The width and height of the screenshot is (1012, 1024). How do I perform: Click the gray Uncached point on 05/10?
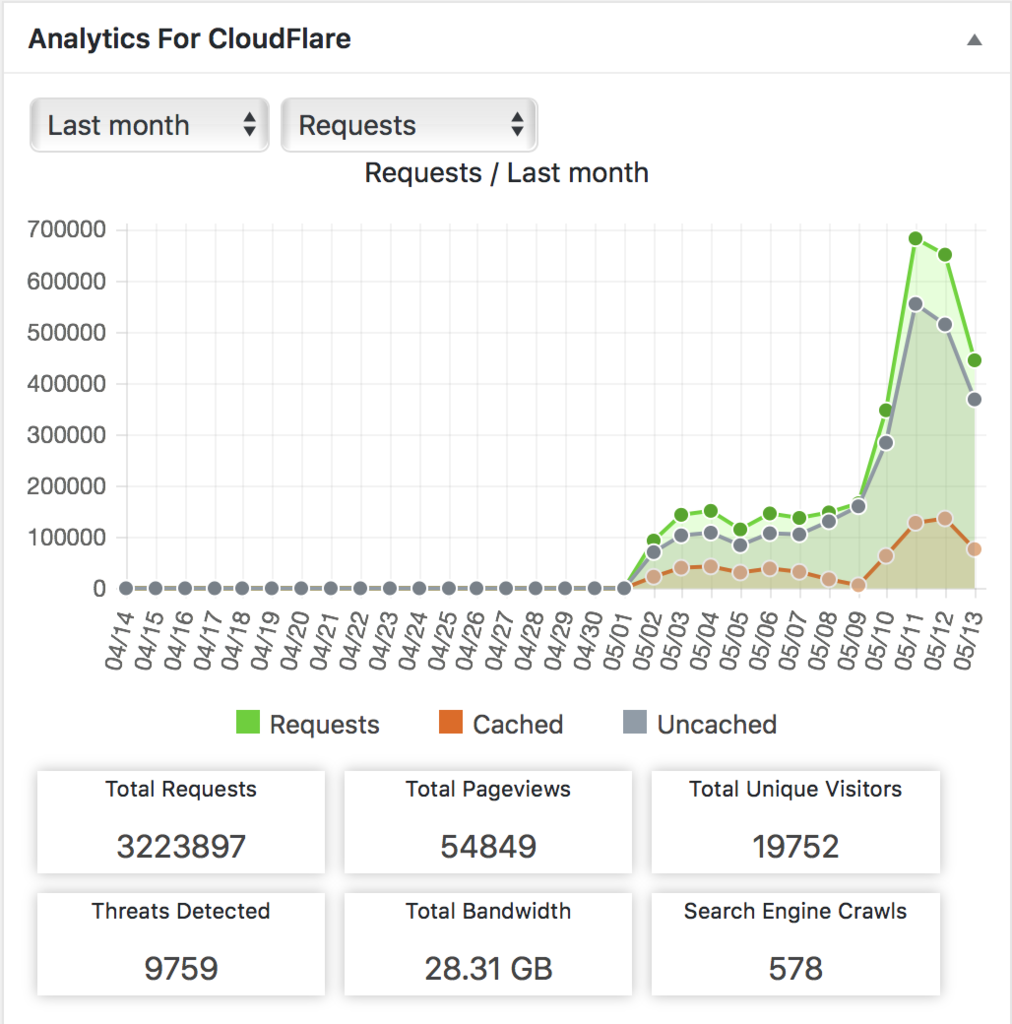886,443
